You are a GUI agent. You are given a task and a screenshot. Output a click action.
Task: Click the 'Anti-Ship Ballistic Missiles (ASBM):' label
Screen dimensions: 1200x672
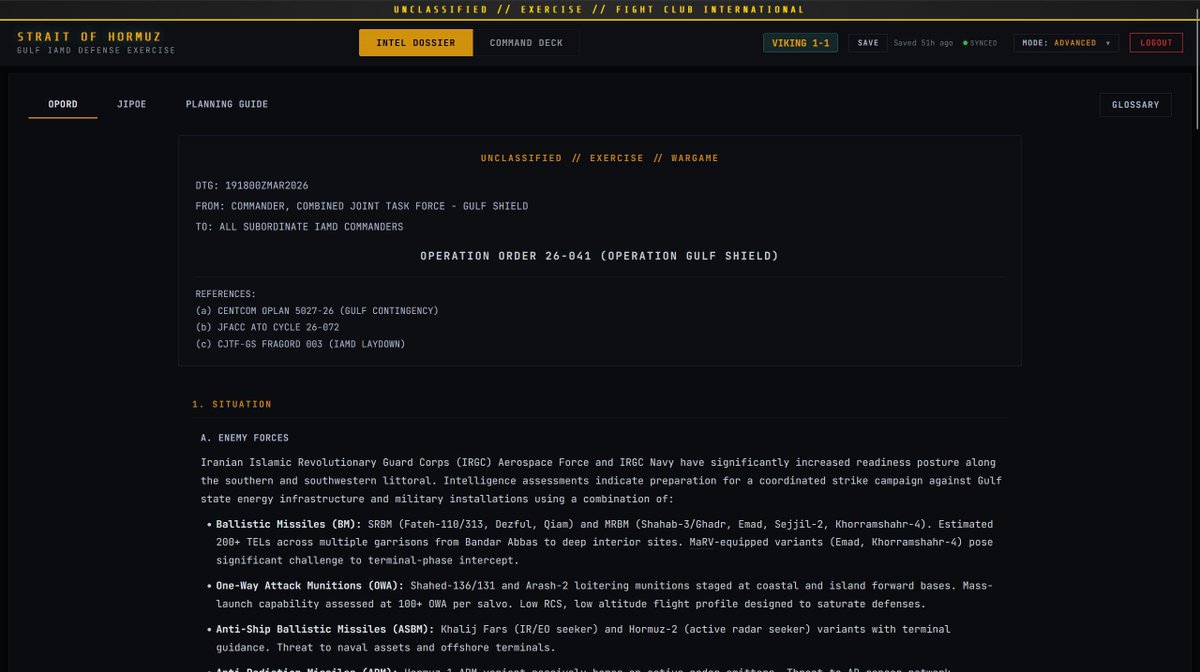click(326, 629)
